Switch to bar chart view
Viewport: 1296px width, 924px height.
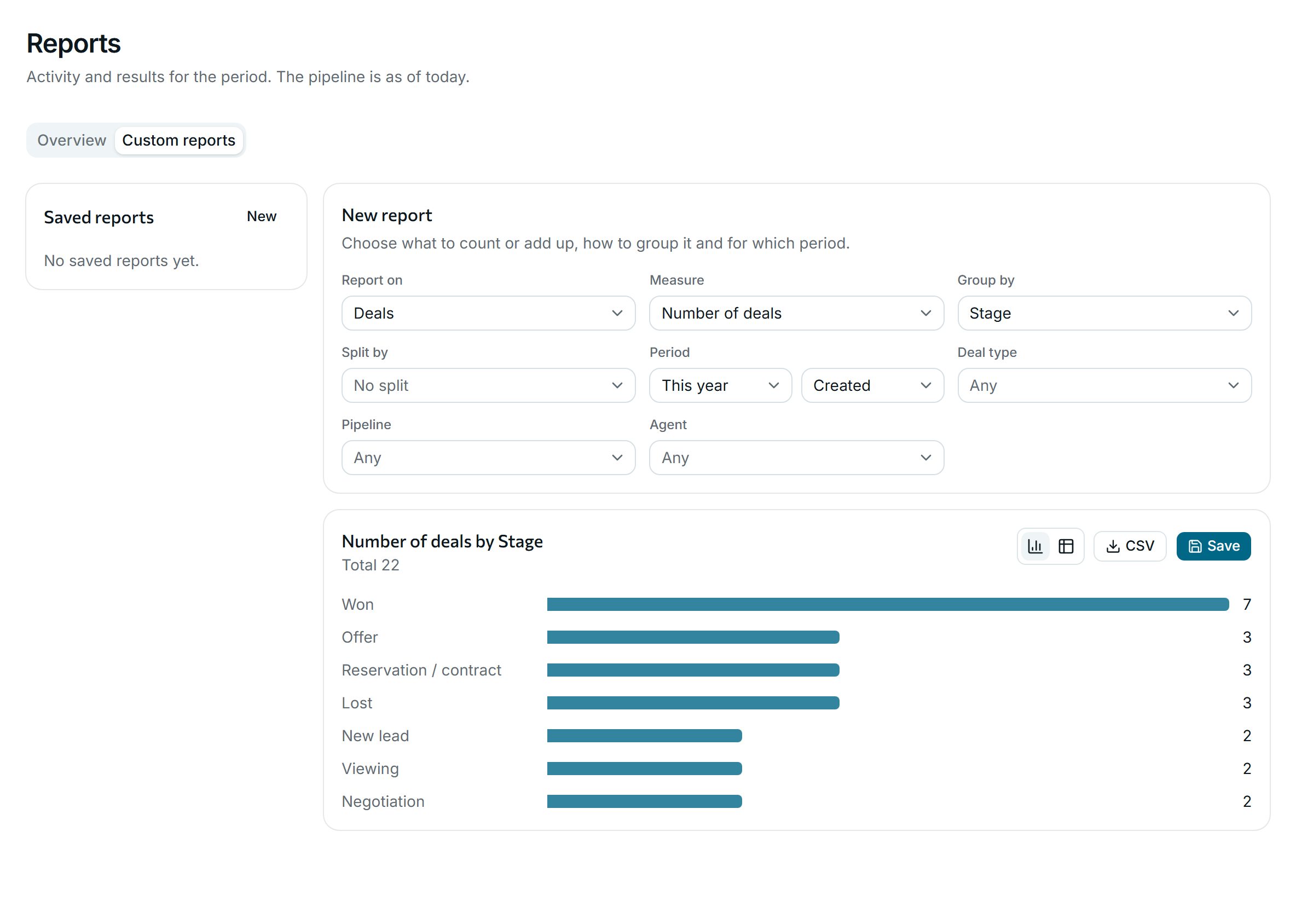point(1035,546)
